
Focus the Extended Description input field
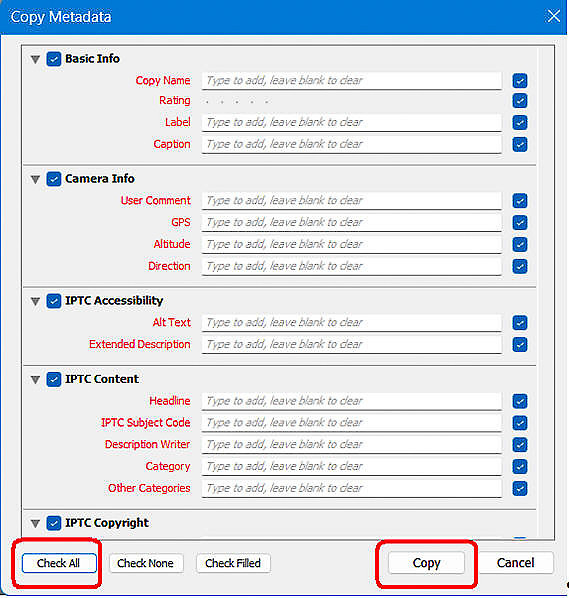(352, 345)
